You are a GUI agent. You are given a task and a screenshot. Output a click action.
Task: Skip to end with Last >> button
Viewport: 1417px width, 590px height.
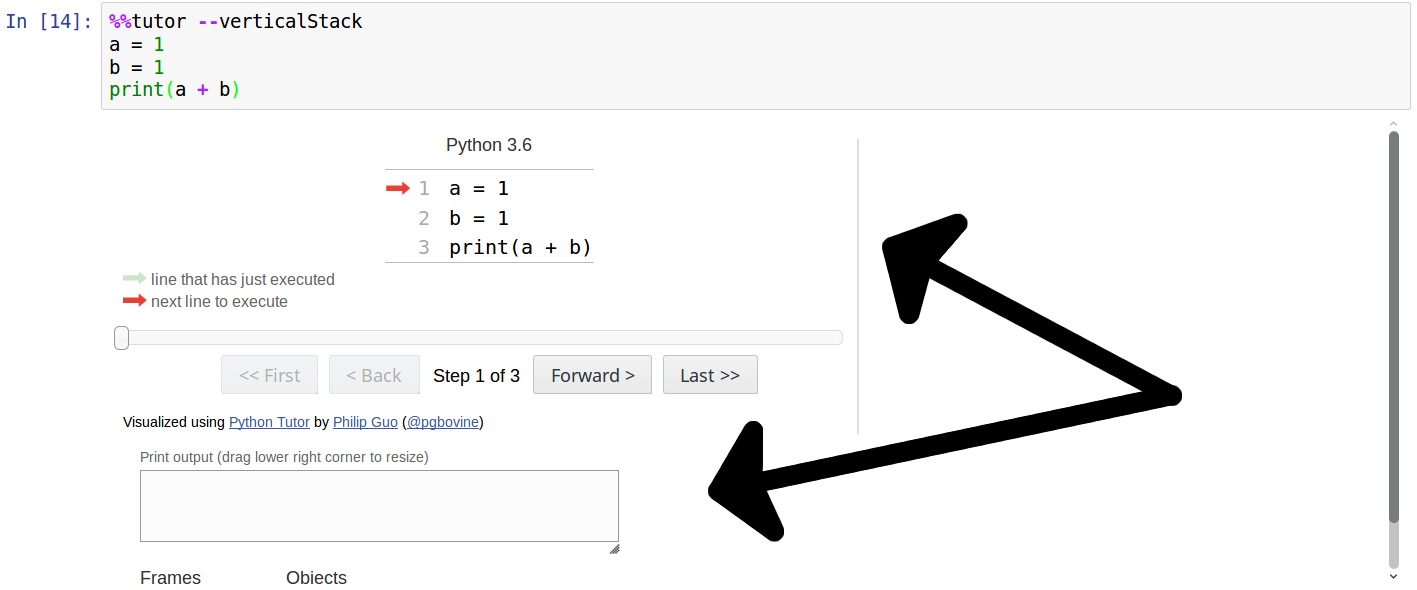710,375
